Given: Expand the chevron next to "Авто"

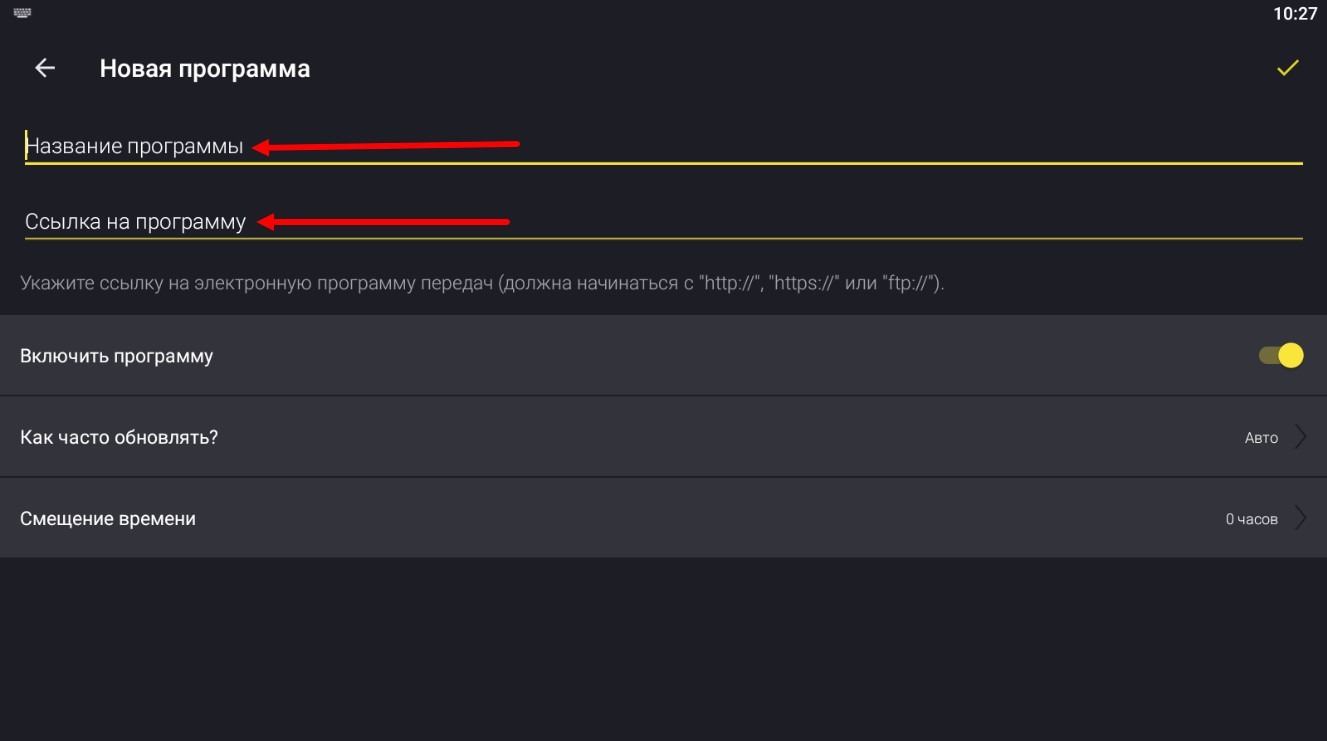Looking at the screenshot, I should [1301, 437].
